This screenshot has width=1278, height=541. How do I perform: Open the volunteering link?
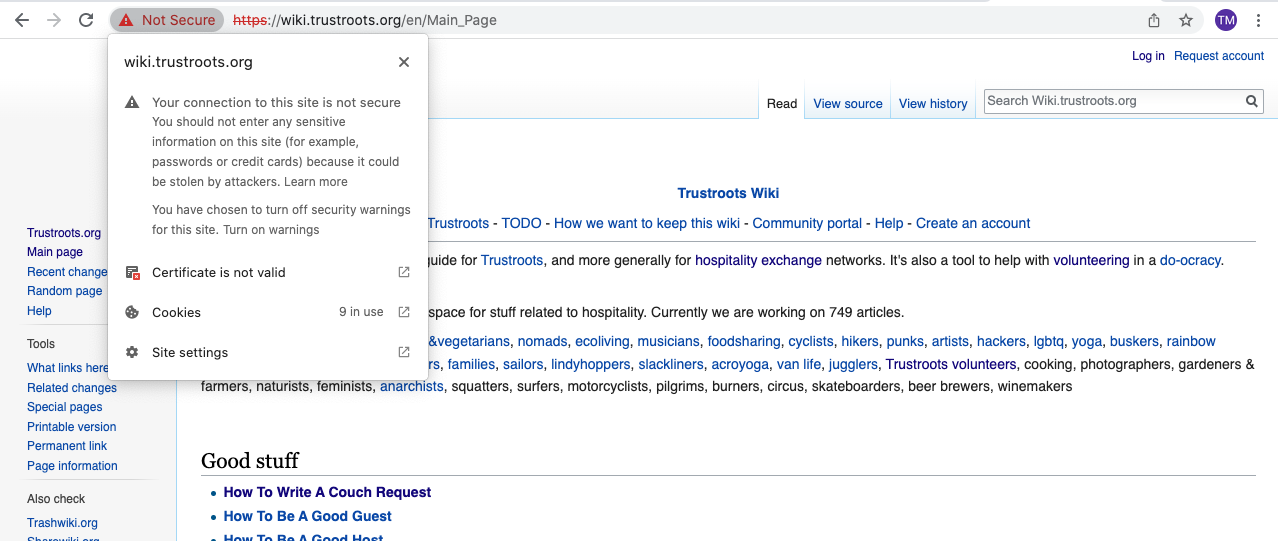(1091, 260)
